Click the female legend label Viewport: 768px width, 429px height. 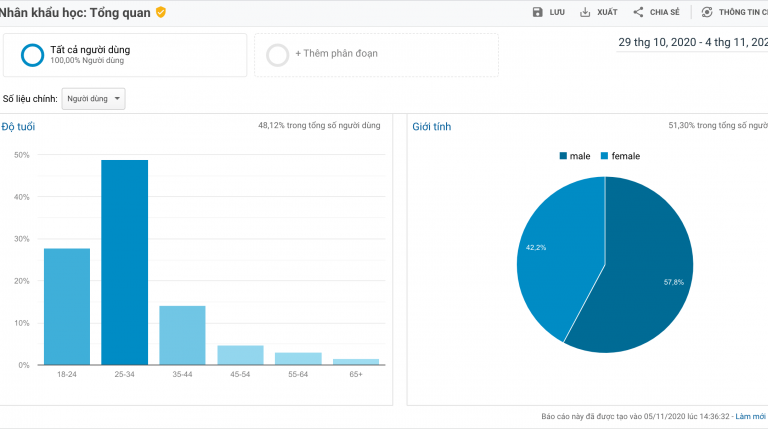[x=625, y=156]
